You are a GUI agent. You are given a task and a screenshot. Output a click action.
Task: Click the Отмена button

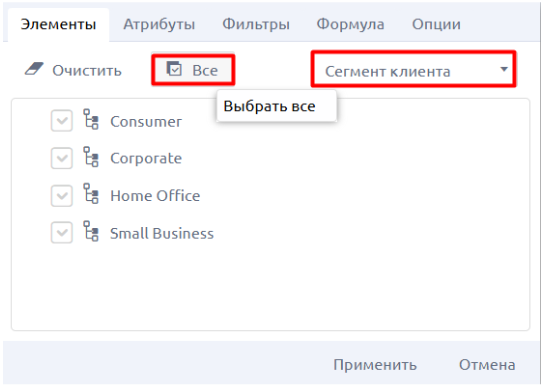[x=487, y=365]
